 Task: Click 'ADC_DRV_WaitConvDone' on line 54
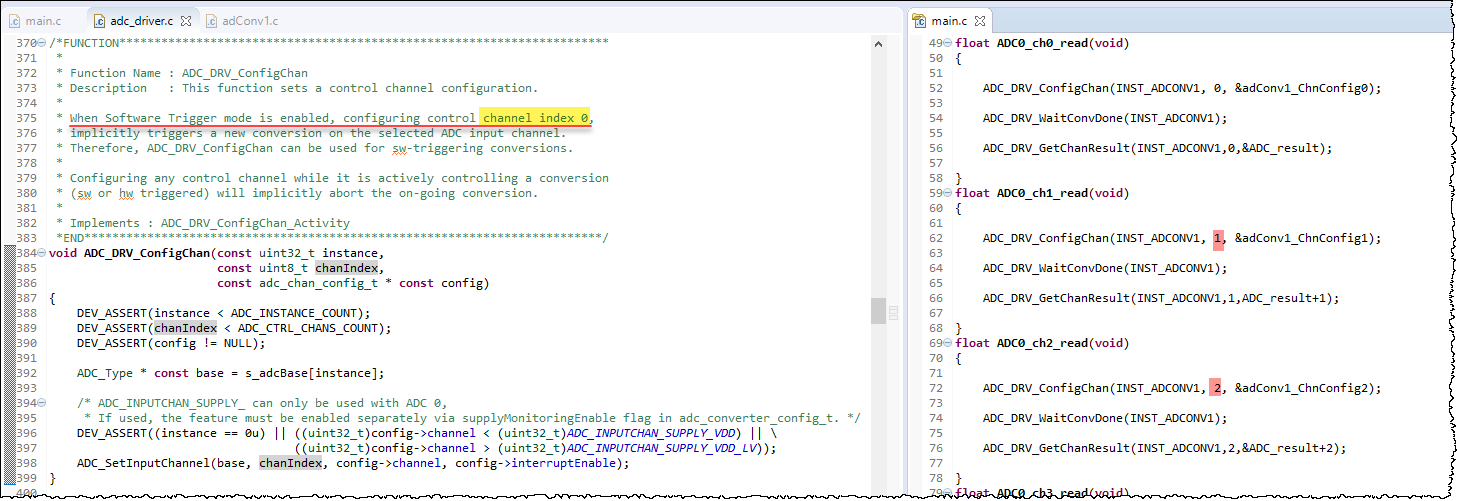click(1052, 118)
